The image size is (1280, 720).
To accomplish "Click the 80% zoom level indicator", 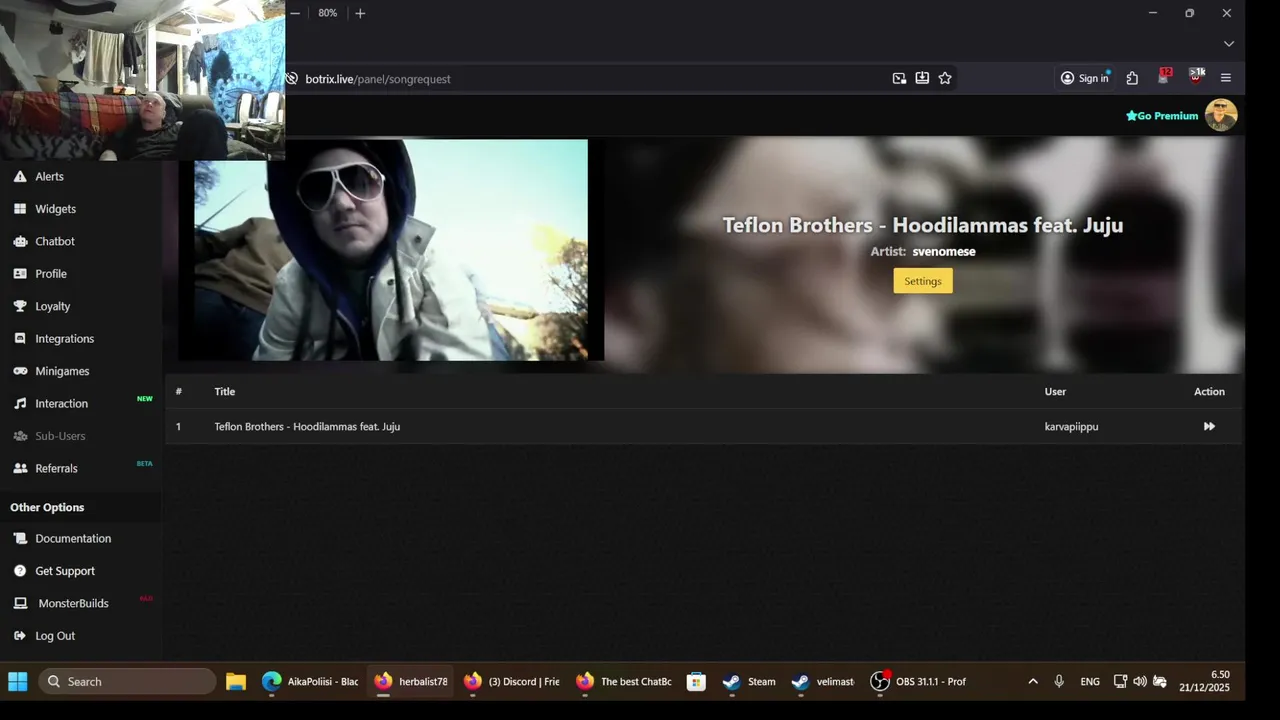I will pos(328,13).
